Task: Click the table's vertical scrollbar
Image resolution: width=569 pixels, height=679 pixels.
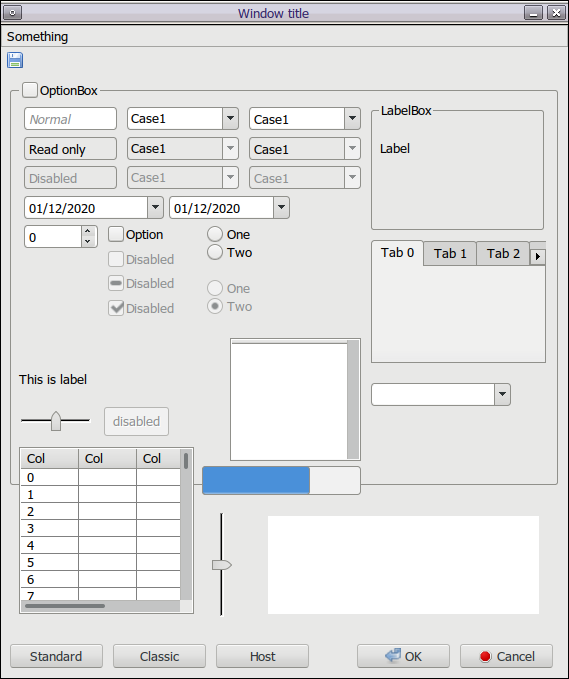Action: coord(186,525)
